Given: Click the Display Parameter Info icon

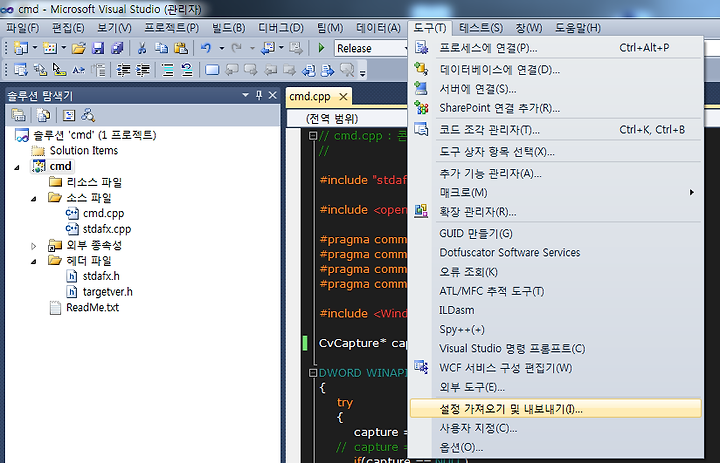Looking at the screenshot, I should [40, 70].
